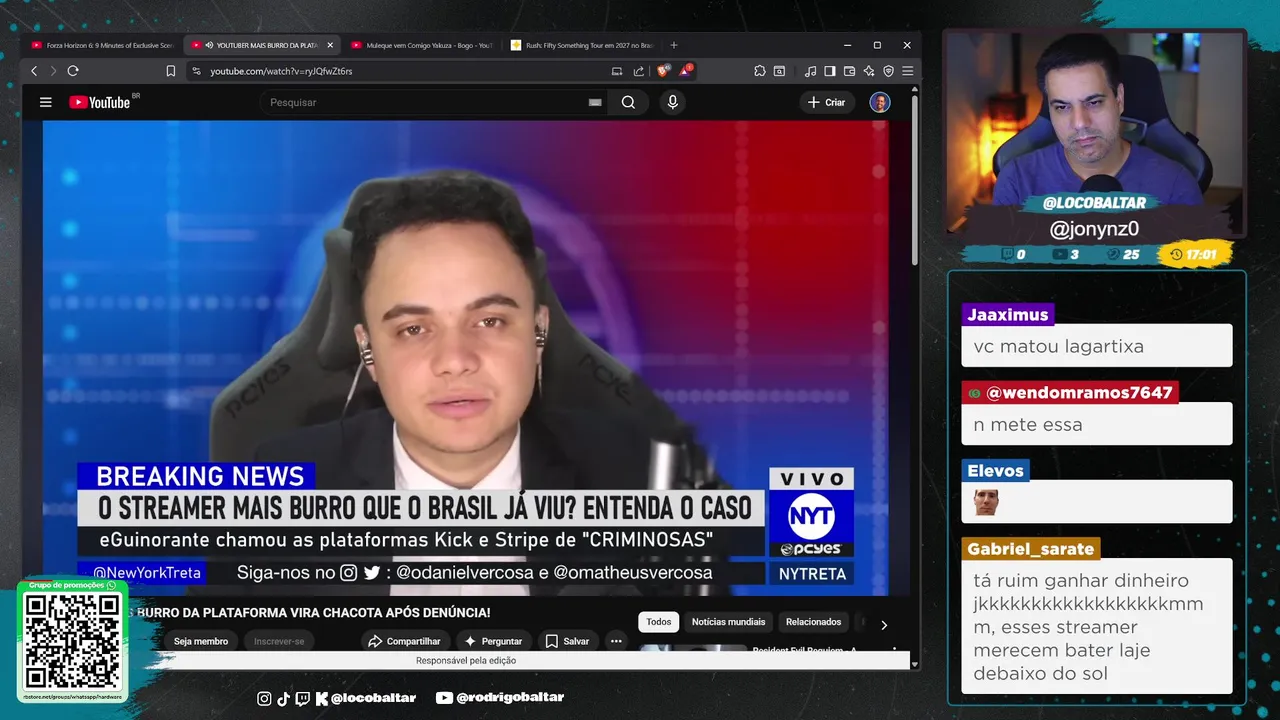Switch to the Rush Fifty Something Tour tab
1280x720 pixels.
[581, 45]
